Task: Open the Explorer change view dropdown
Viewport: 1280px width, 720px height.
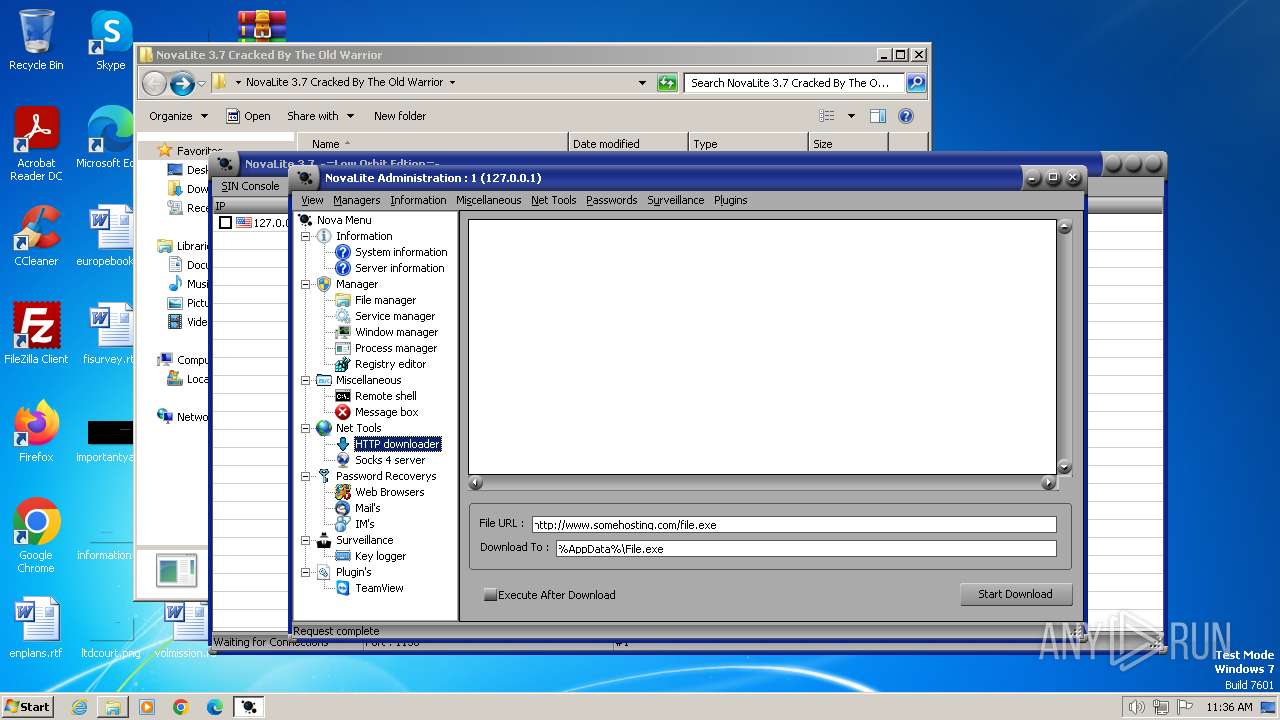Action: tap(851, 116)
